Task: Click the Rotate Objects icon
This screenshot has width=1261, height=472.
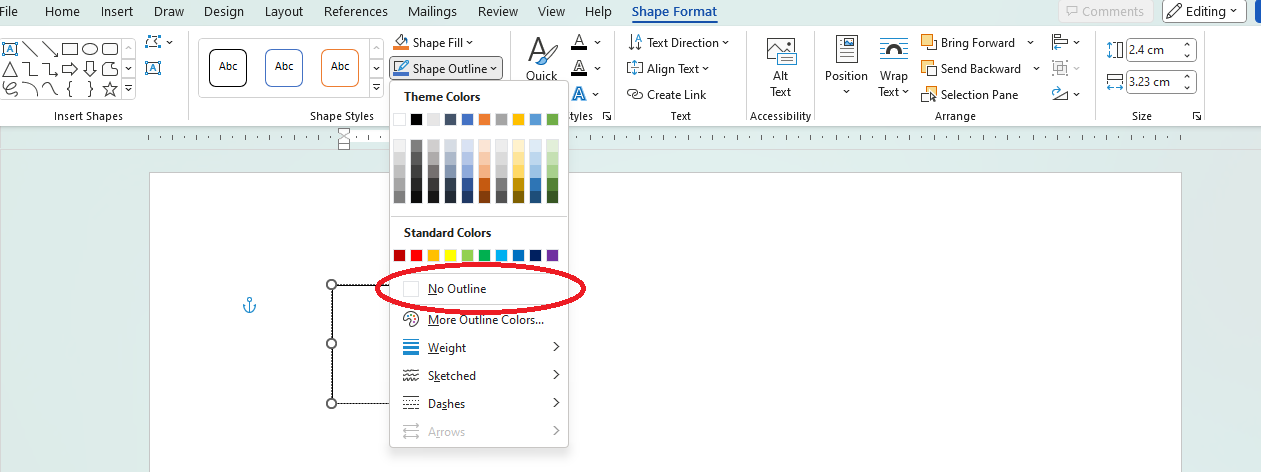Action: click(1060, 94)
